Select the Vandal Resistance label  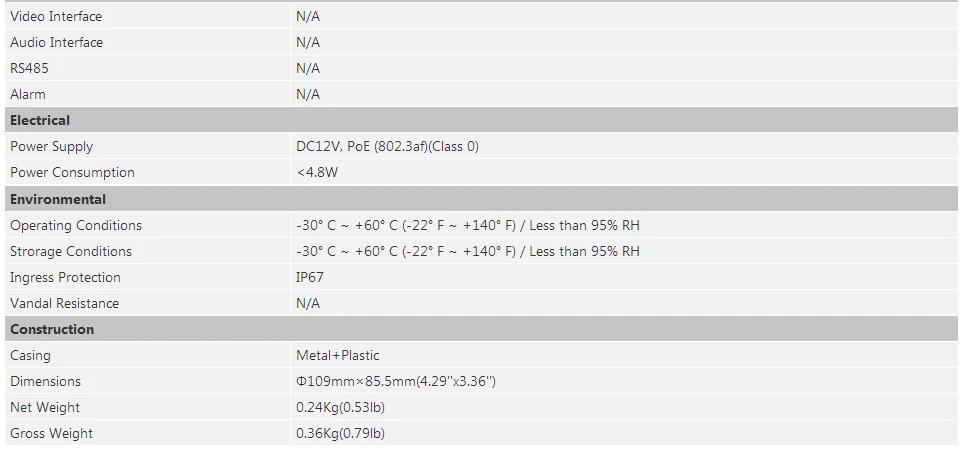click(64, 303)
